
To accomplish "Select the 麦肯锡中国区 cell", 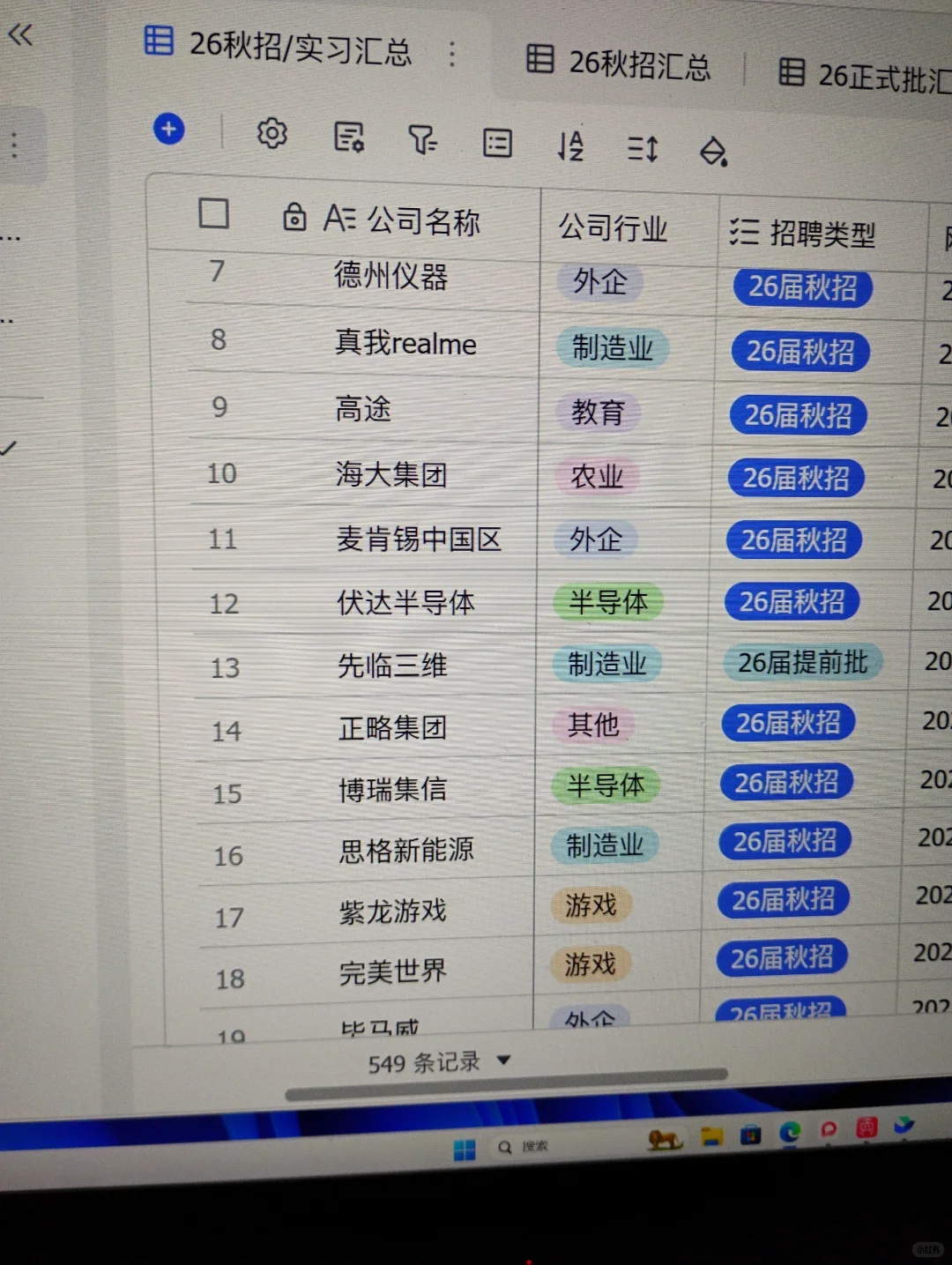I will tap(419, 539).
